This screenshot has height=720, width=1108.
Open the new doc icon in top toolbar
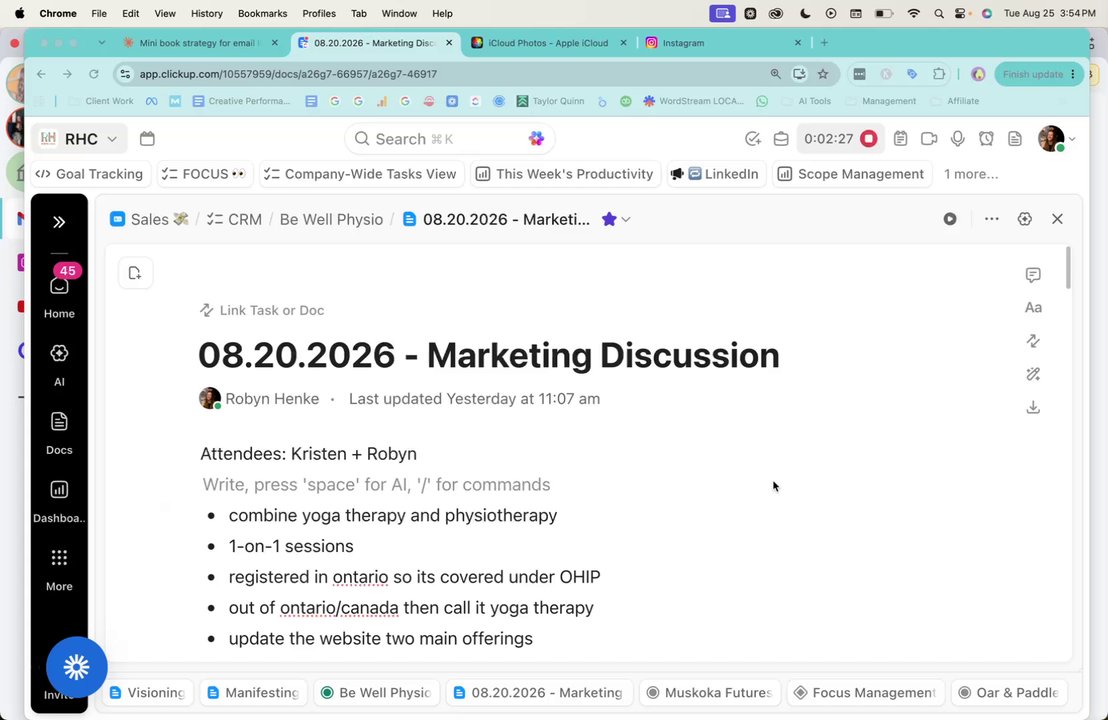click(1015, 138)
